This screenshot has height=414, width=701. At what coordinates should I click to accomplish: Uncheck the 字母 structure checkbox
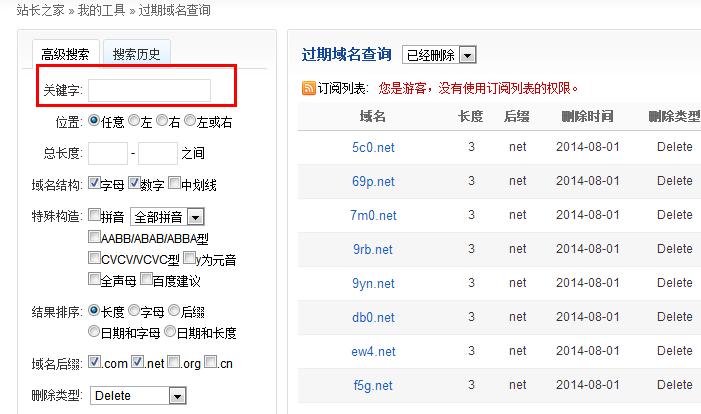click(94, 182)
